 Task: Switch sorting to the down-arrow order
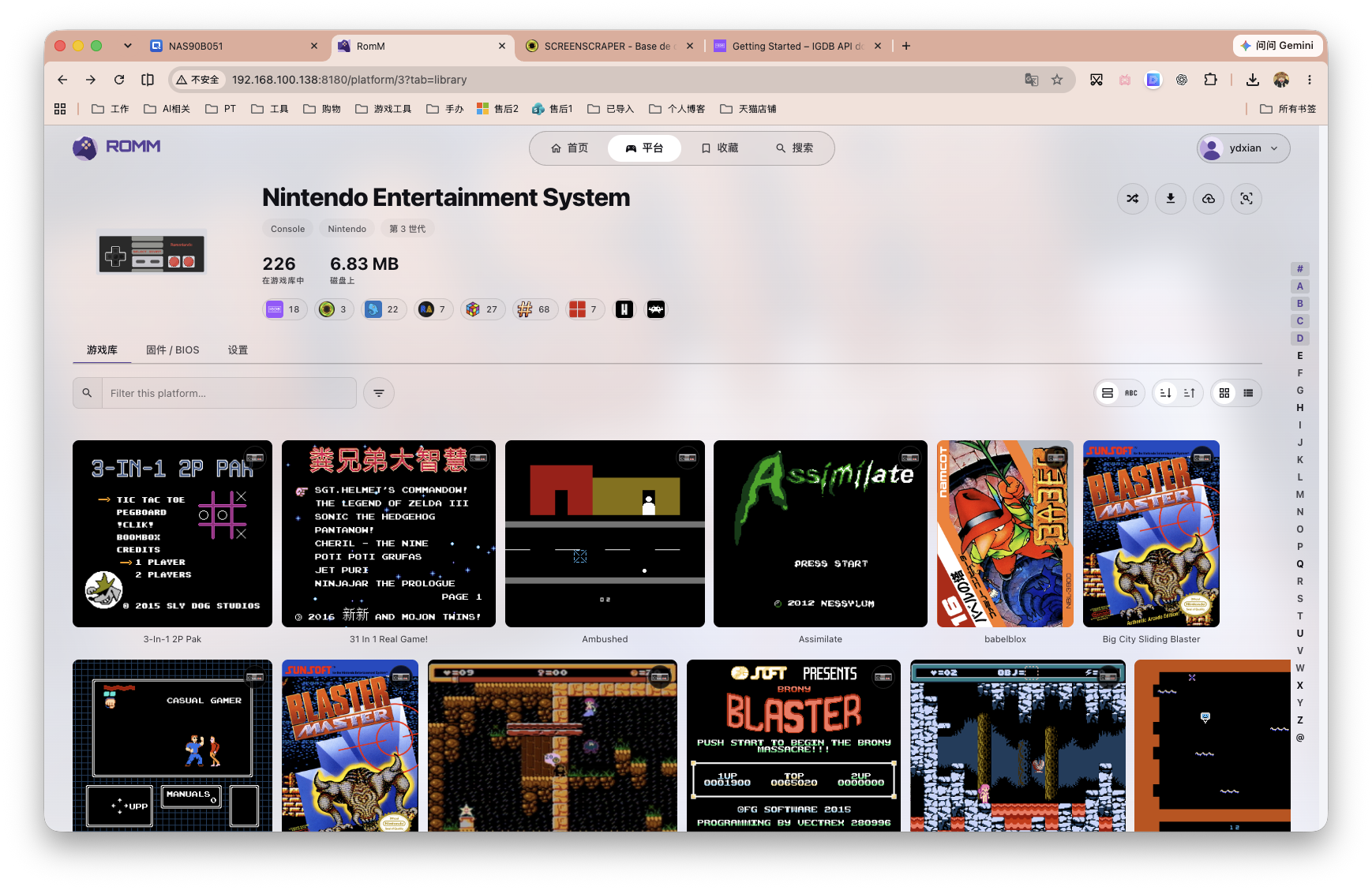point(1166,393)
